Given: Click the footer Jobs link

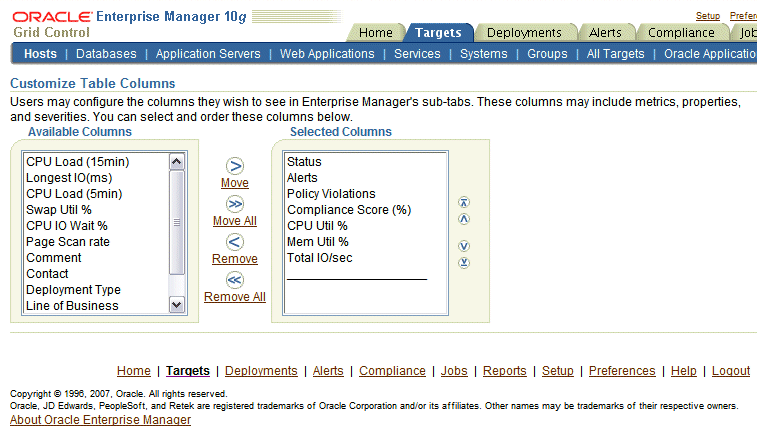Looking at the screenshot, I should 454,371.
